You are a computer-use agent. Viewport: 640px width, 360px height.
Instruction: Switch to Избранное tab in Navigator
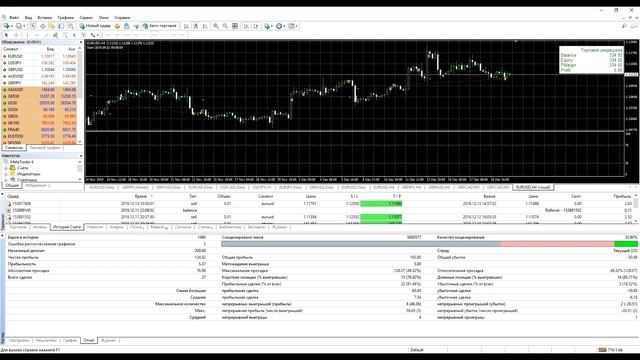tap(36, 186)
